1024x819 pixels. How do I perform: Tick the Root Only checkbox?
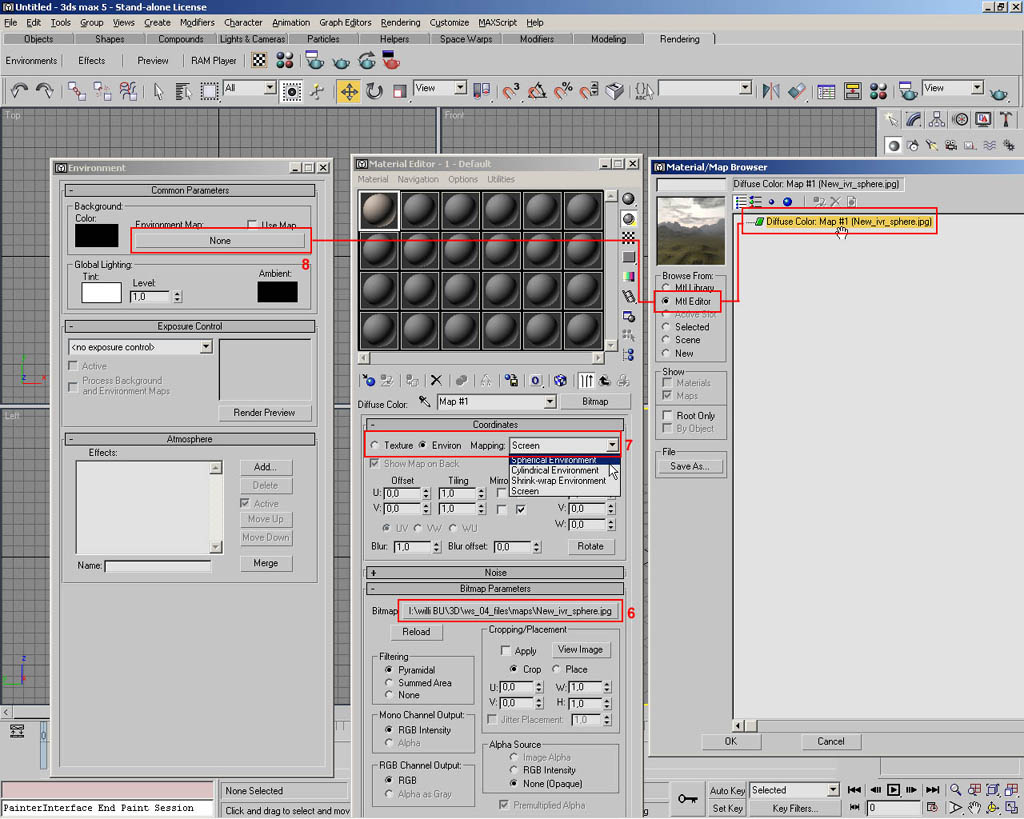tap(667, 415)
